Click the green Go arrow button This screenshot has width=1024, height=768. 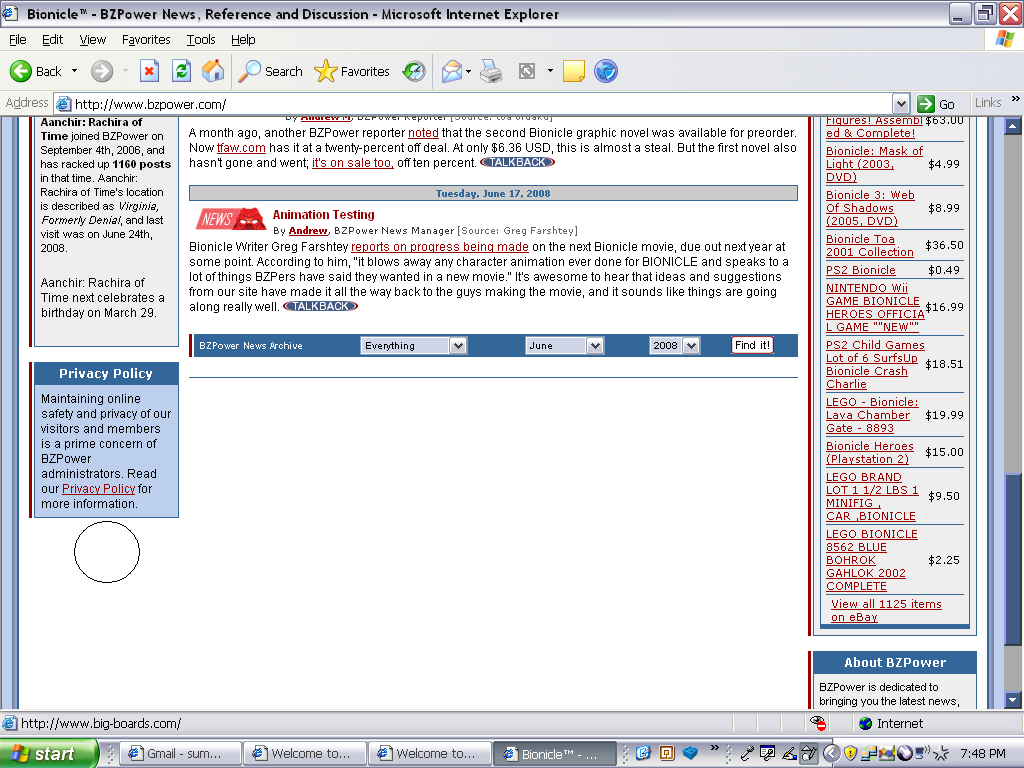(936, 104)
